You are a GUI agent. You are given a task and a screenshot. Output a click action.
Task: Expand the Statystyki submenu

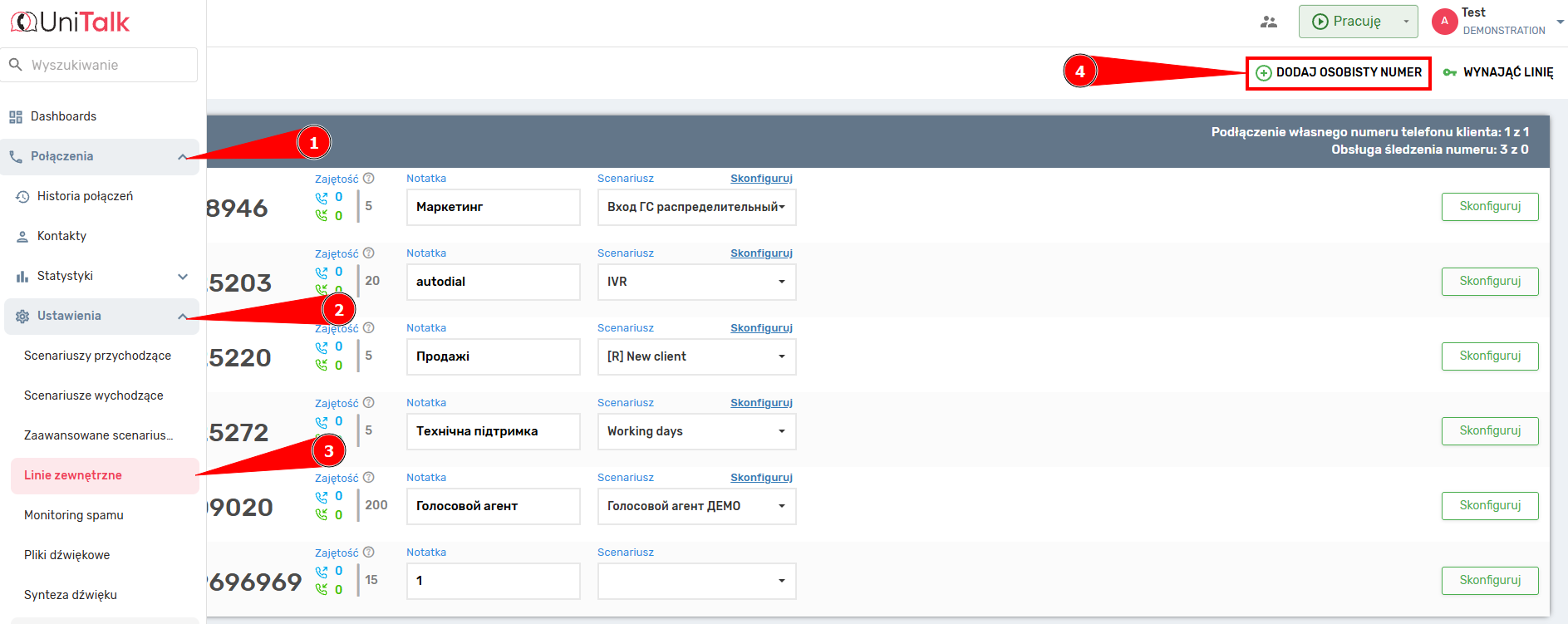click(182, 277)
